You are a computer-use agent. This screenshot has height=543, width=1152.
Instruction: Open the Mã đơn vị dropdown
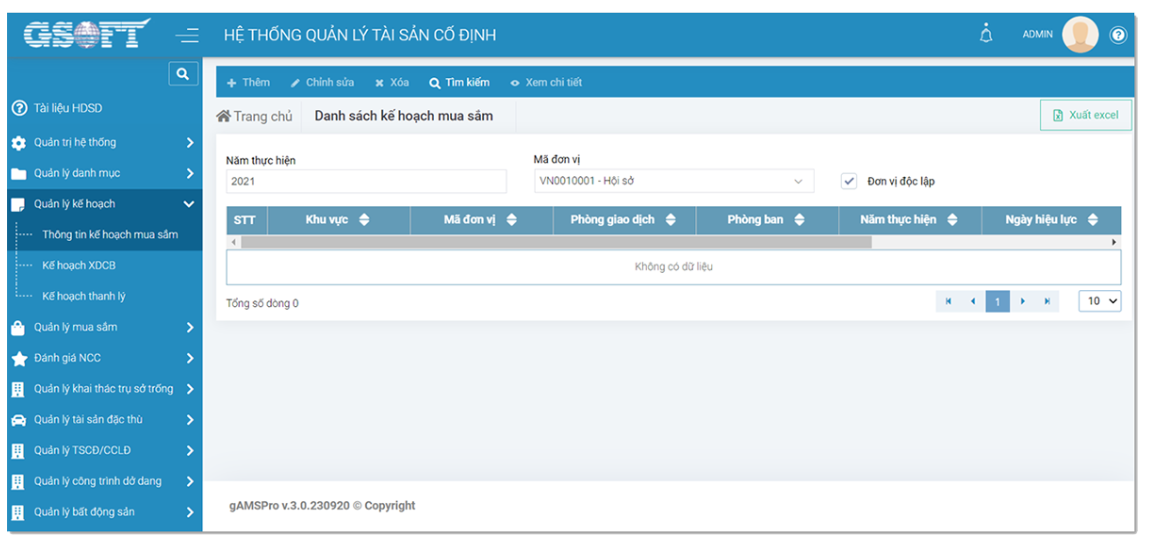(673, 181)
